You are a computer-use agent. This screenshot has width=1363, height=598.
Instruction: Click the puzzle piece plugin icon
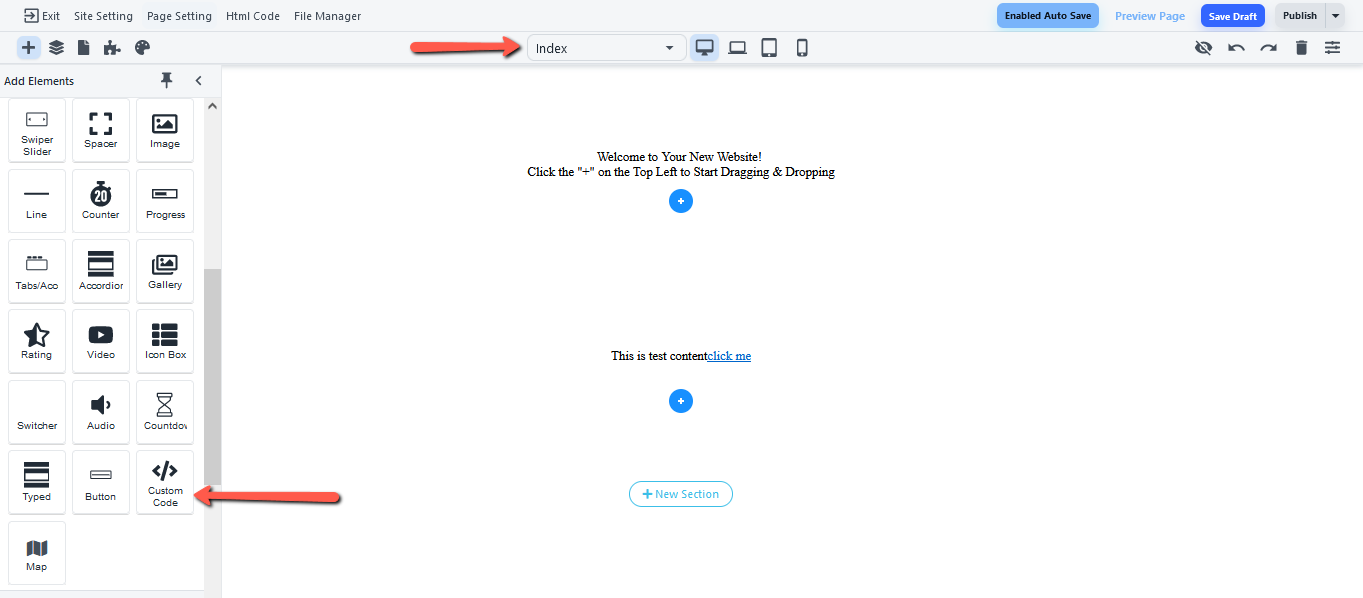(x=113, y=48)
